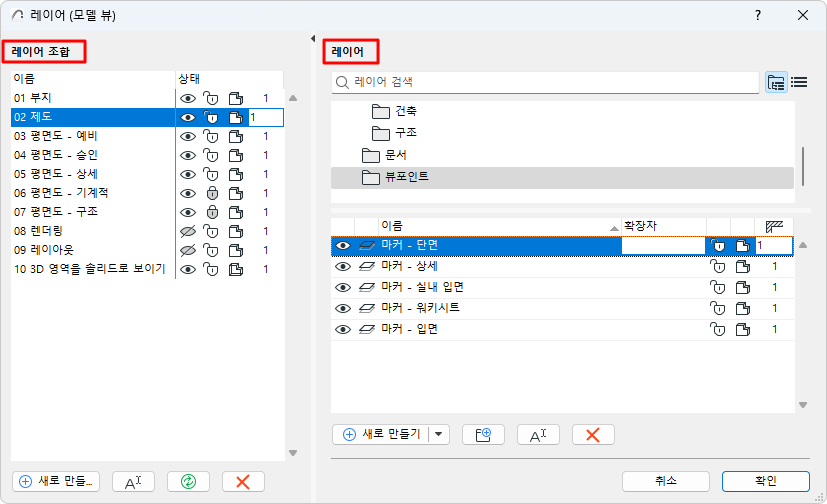Switch to flat list layer view
The width and height of the screenshot is (827, 504).
[799, 82]
